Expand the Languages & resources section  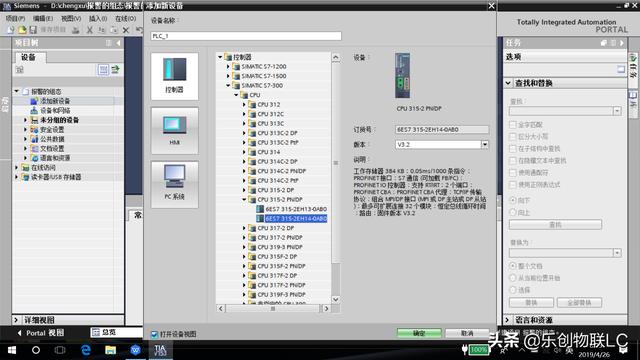point(508,320)
